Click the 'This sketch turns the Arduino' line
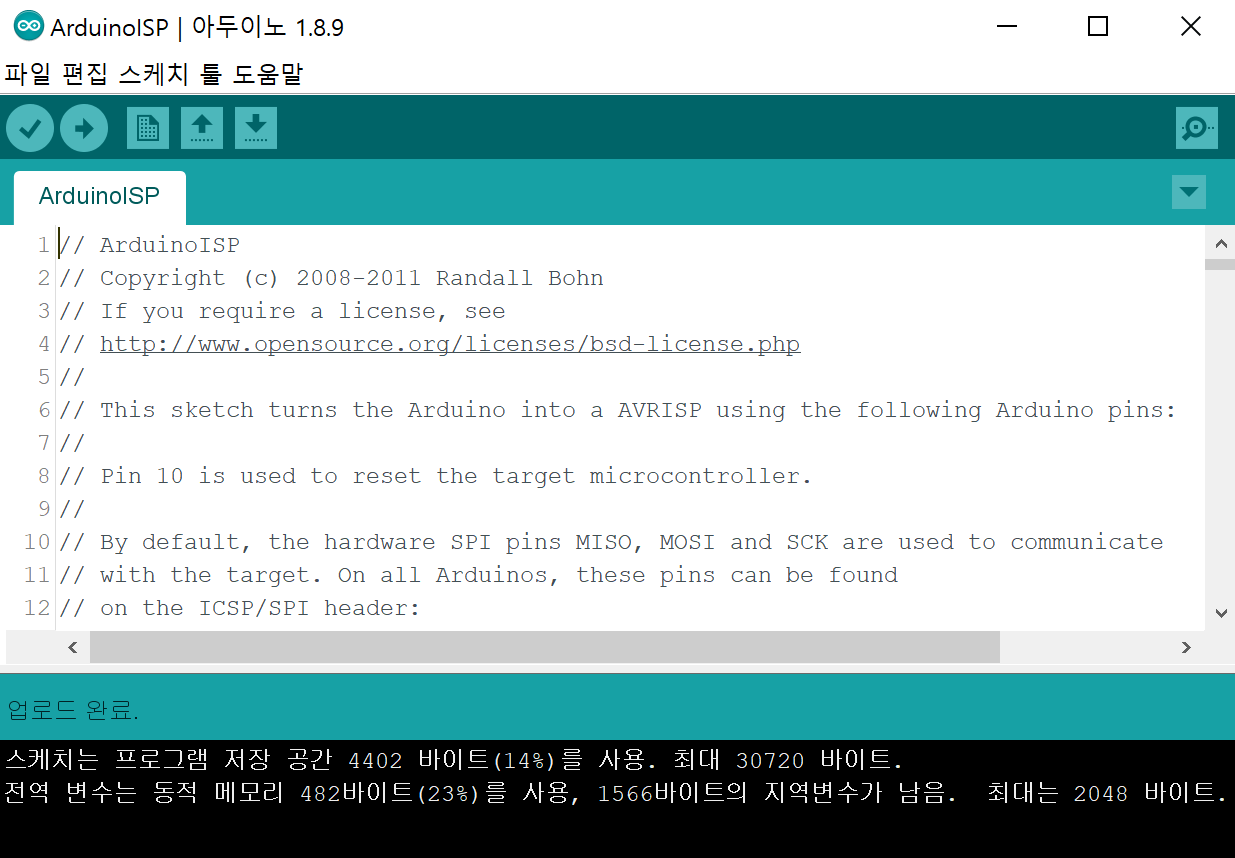Image resolution: width=1235 pixels, height=858 pixels. (617, 410)
